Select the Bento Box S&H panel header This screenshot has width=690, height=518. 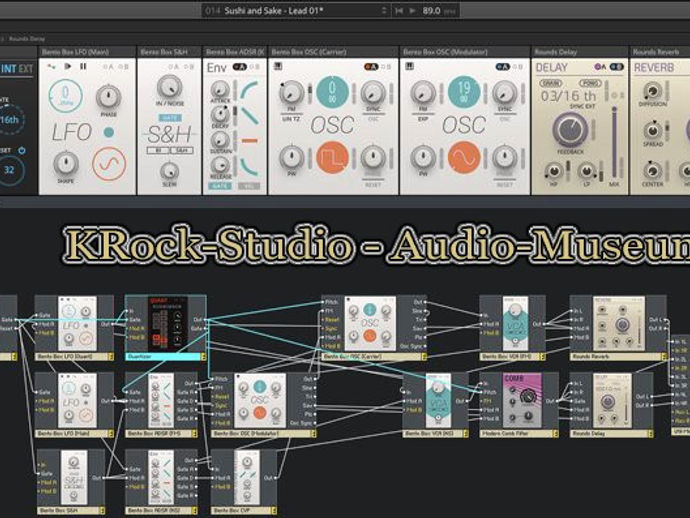point(169,52)
